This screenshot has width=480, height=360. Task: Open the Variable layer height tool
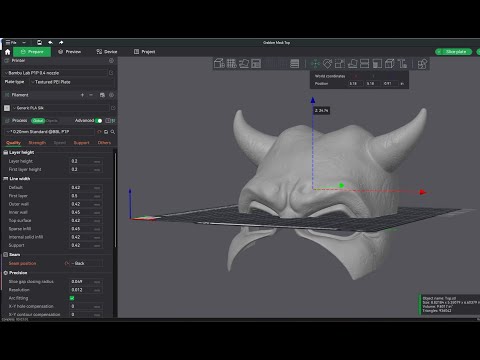pos(294,64)
